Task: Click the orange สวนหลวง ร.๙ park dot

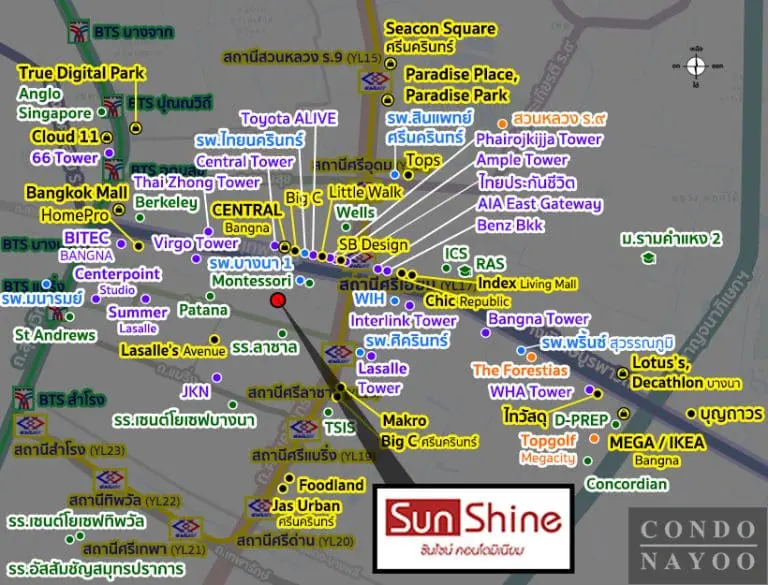Action: pyautogui.click(x=502, y=124)
